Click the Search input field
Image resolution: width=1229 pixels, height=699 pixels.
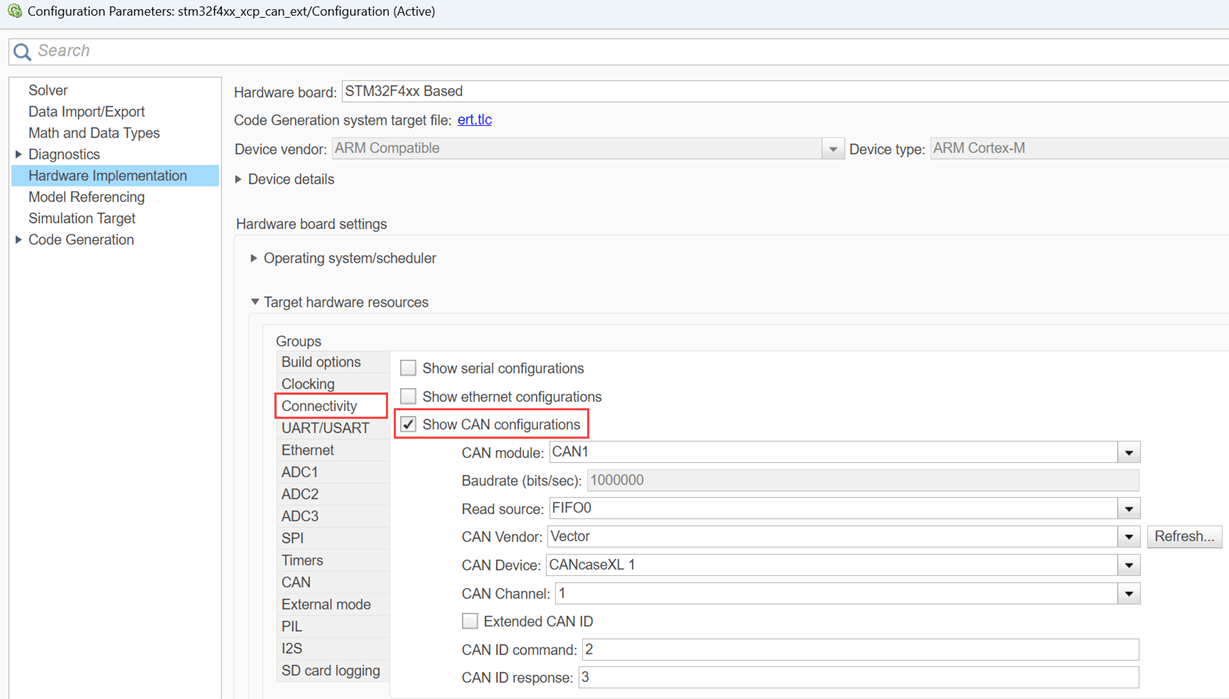(x=600, y=51)
